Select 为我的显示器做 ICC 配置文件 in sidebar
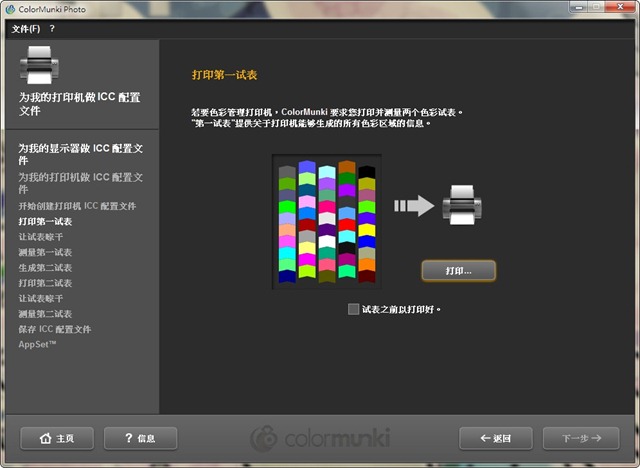Screen dimensions: 640x468 click(x=80, y=154)
